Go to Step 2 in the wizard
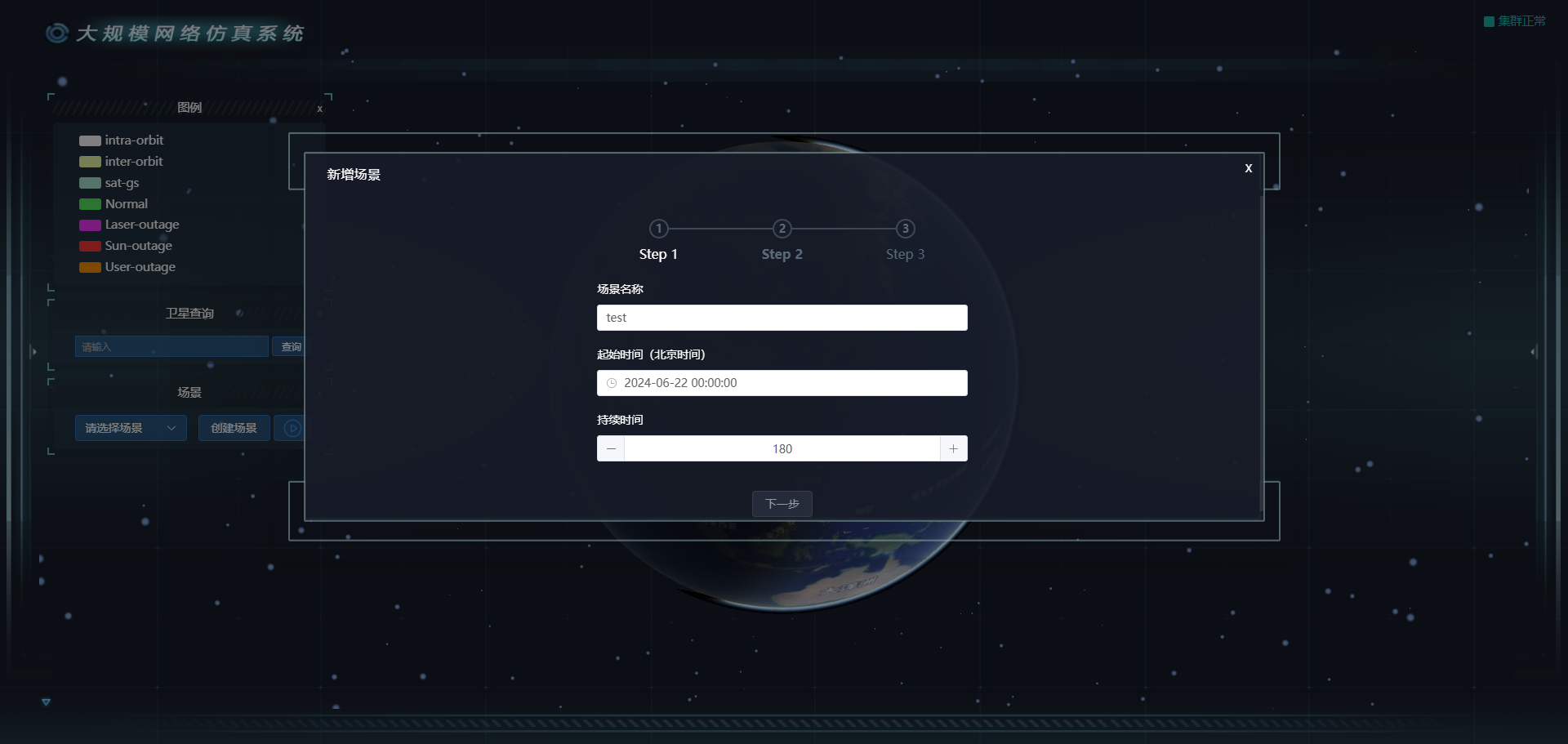Viewport: 1568px width, 744px height. (782, 229)
